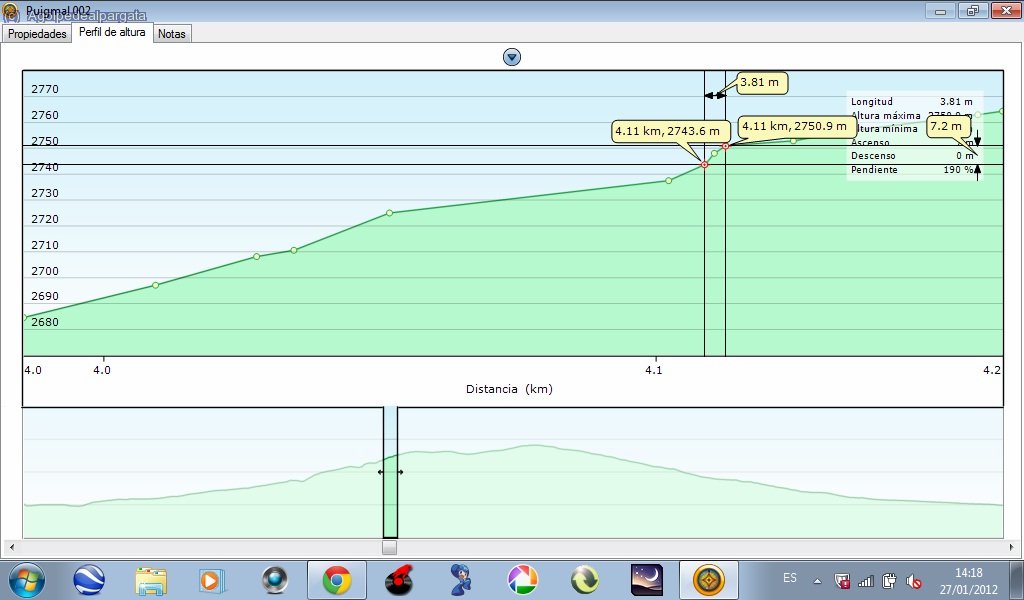
Task: Click the Windows Start button
Action: coord(27,579)
